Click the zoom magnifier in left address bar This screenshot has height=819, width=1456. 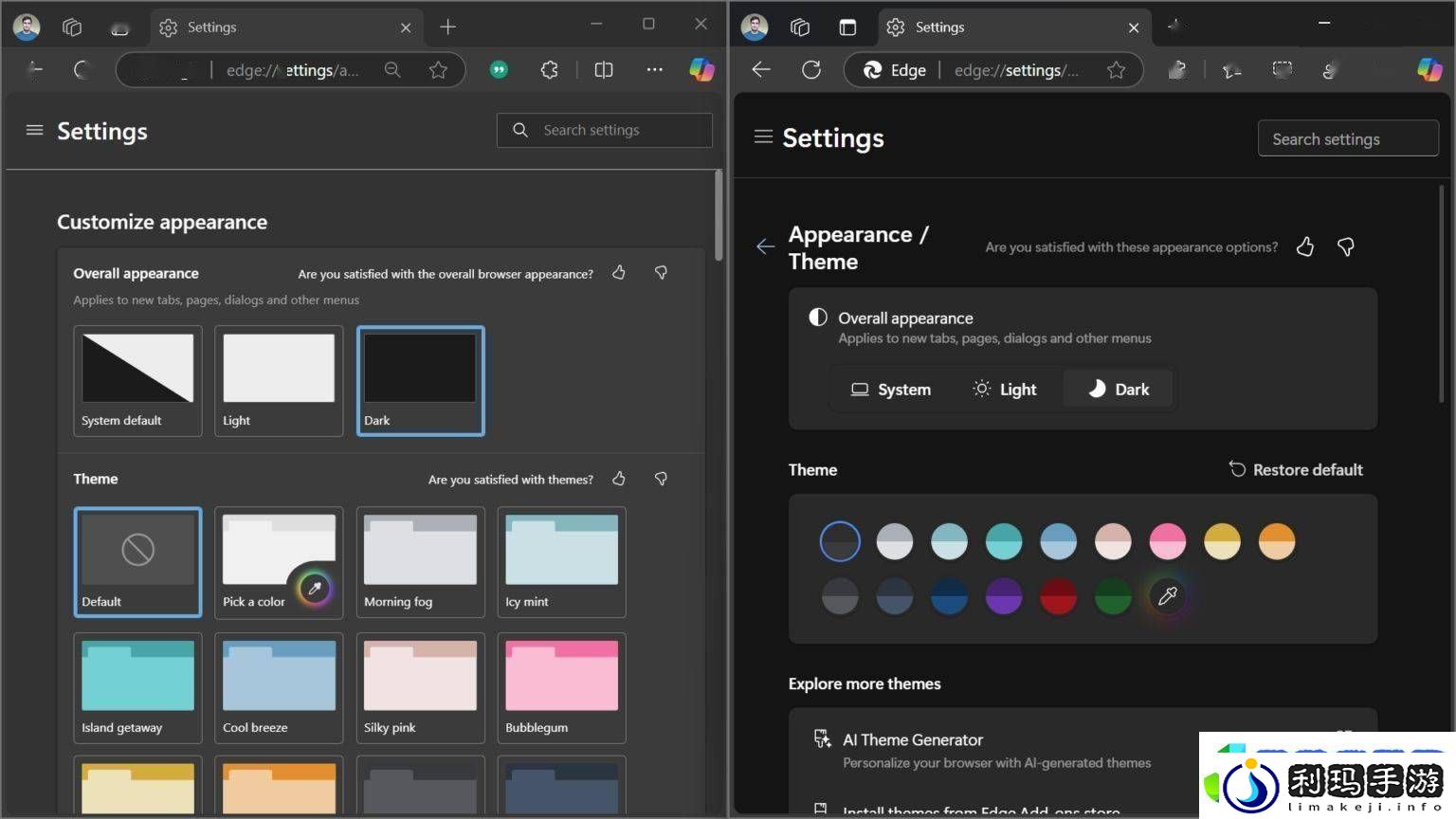point(392,69)
